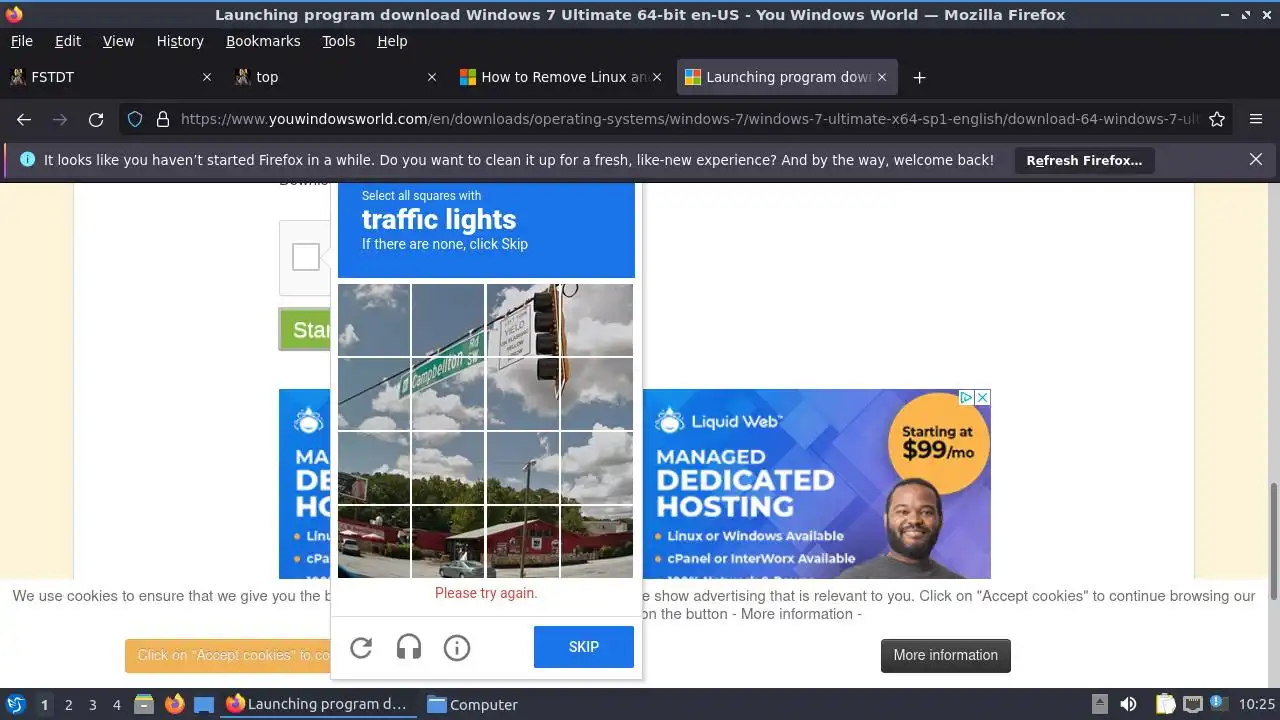The image size is (1280, 720).
Task: Open clipboard manager tray icon
Action: point(1165,704)
